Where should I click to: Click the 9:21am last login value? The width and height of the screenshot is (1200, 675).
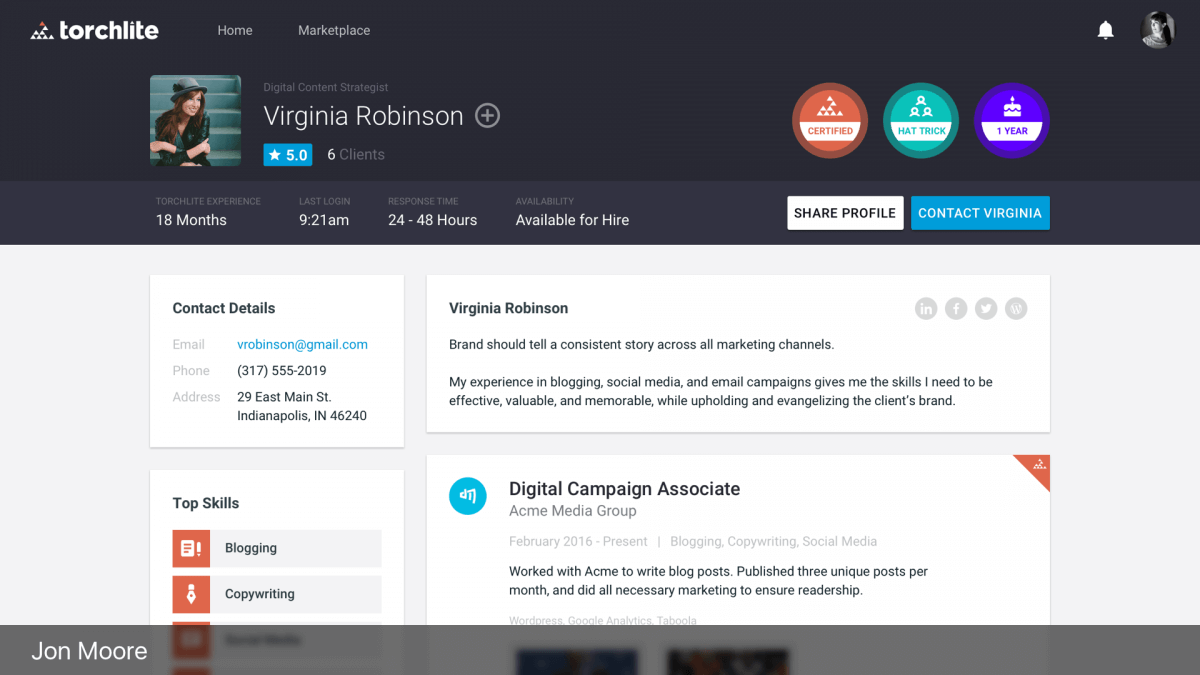pyautogui.click(x=324, y=220)
